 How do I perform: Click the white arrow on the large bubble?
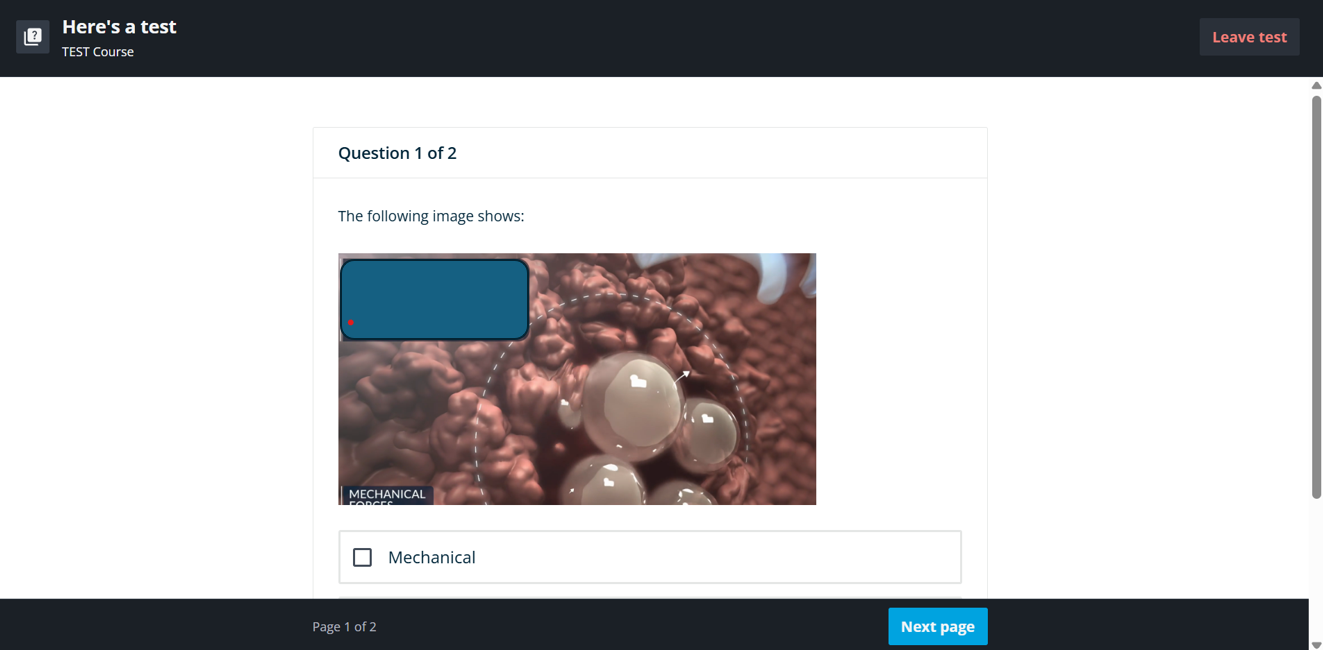[x=681, y=377]
